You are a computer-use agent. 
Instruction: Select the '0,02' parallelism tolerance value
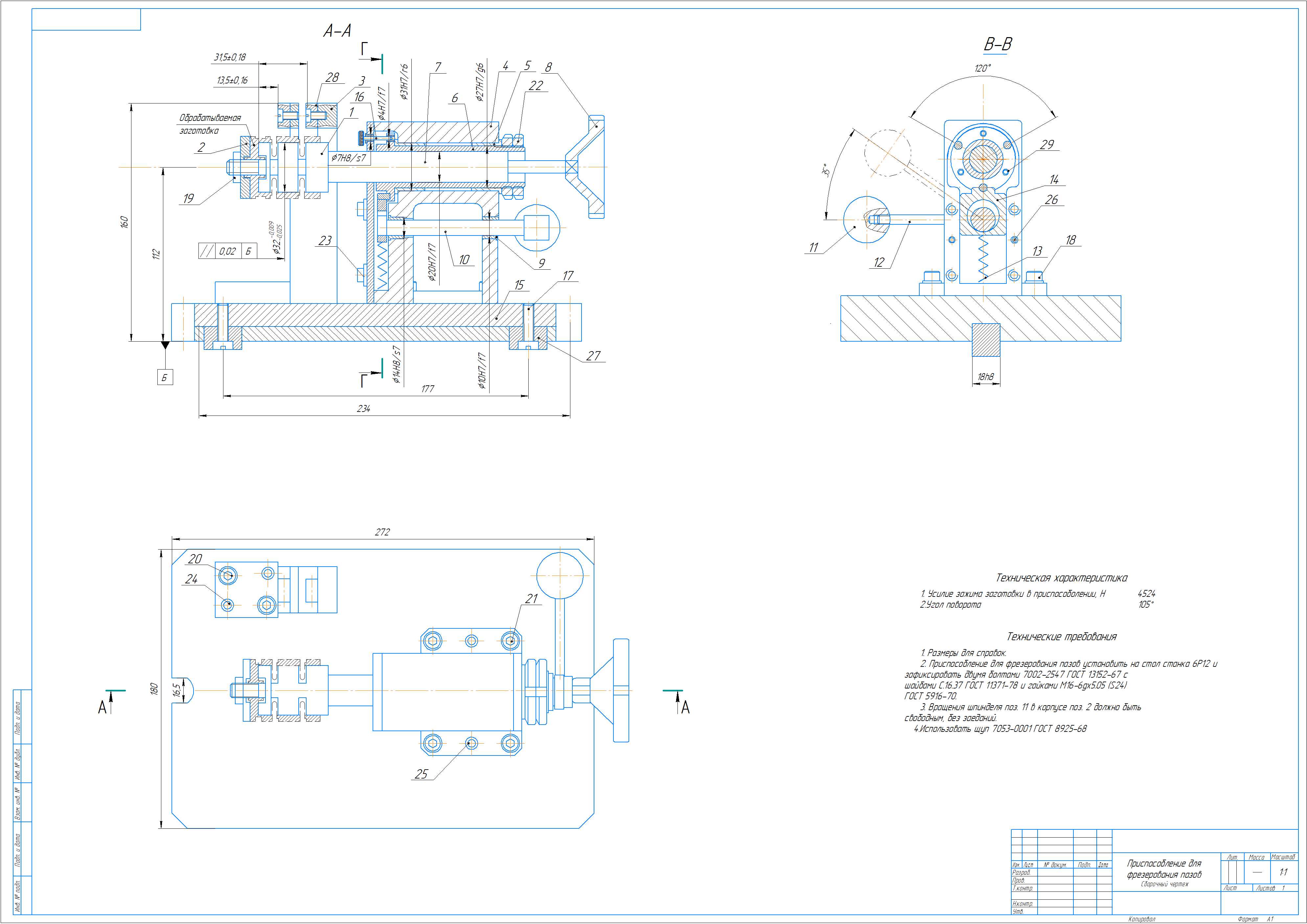(x=227, y=251)
